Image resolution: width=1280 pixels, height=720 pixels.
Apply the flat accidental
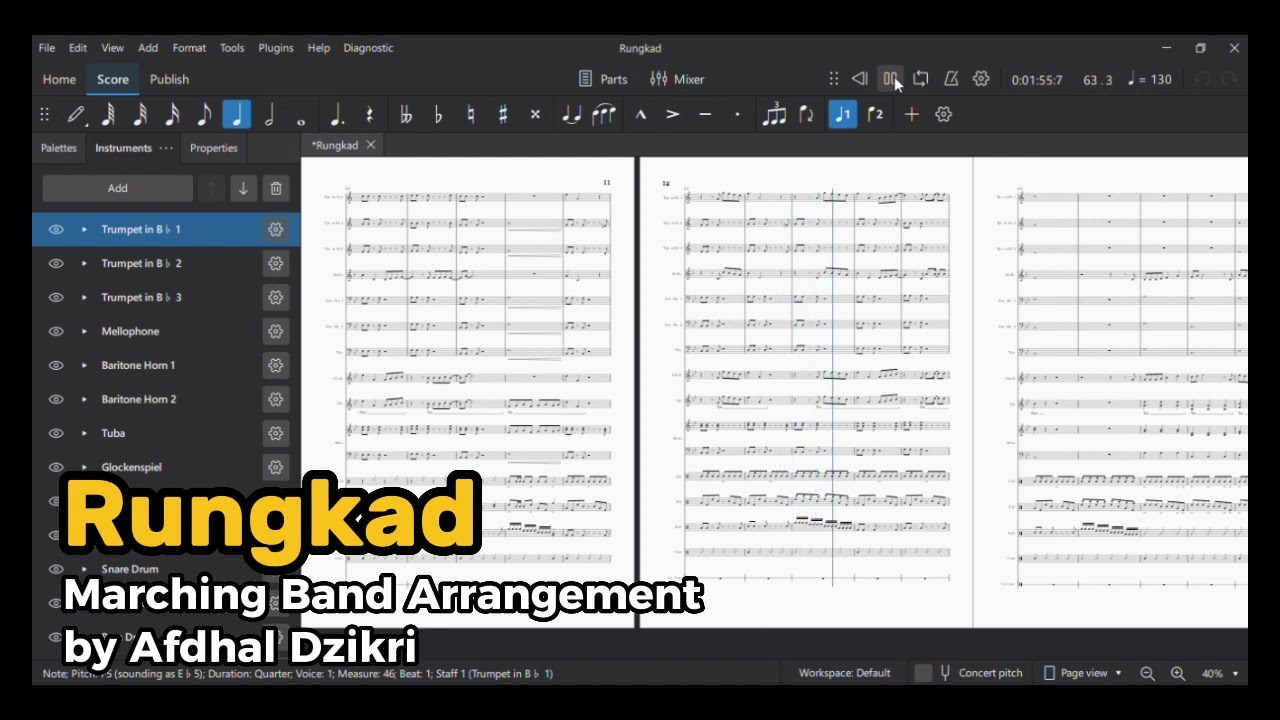pos(438,115)
